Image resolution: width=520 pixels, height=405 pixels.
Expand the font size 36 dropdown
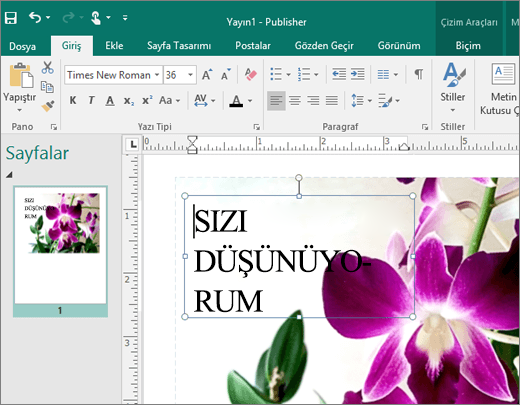pos(190,75)
